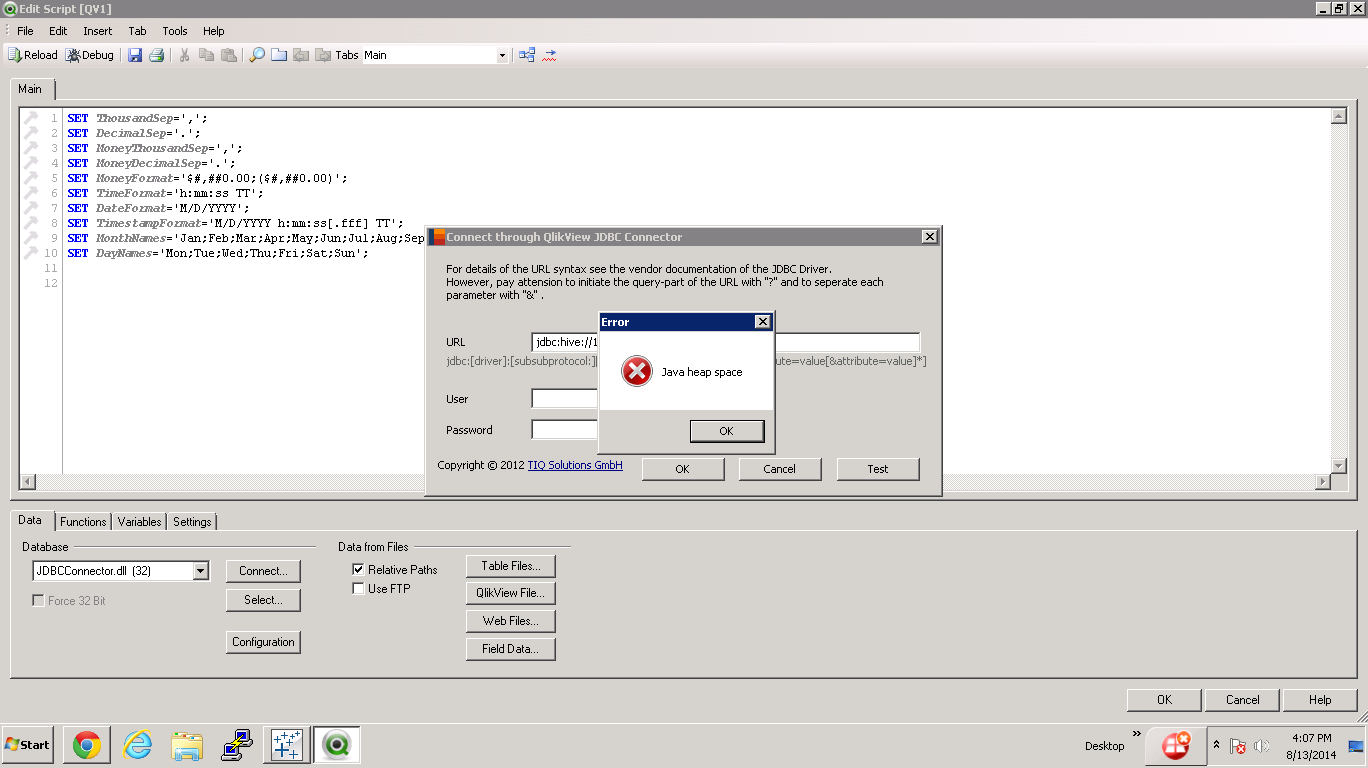Click the Edit Script Help button
Screen dimensions: 1368x768
tap(1320, 700)
